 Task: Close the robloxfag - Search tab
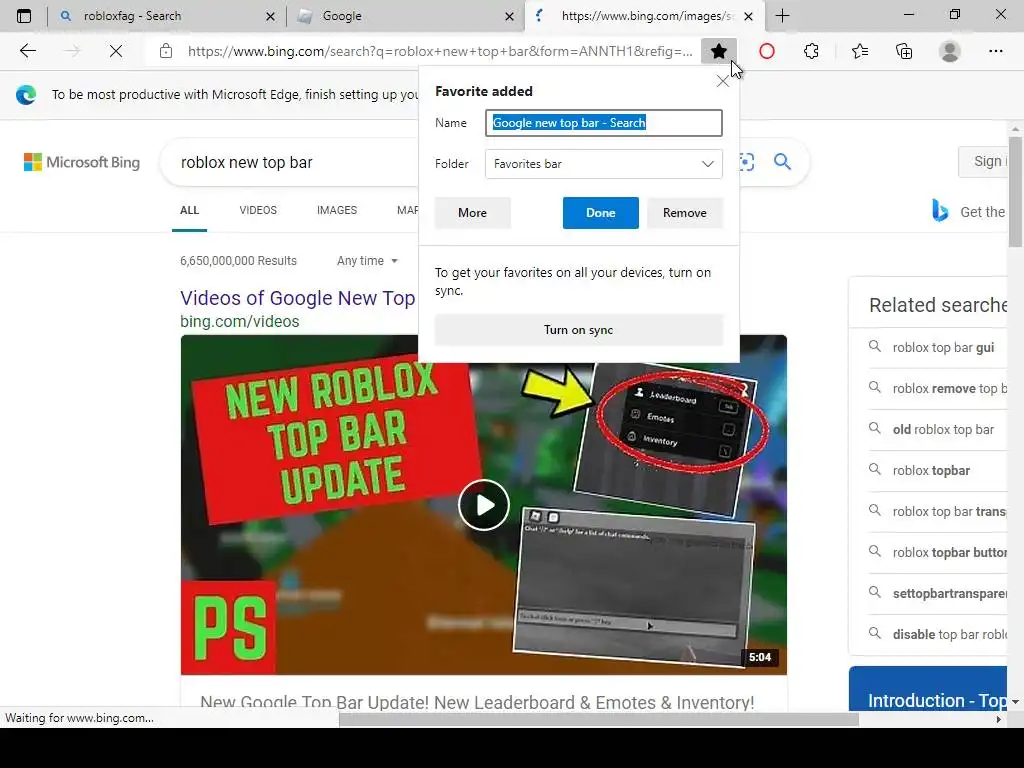point(270,16)
